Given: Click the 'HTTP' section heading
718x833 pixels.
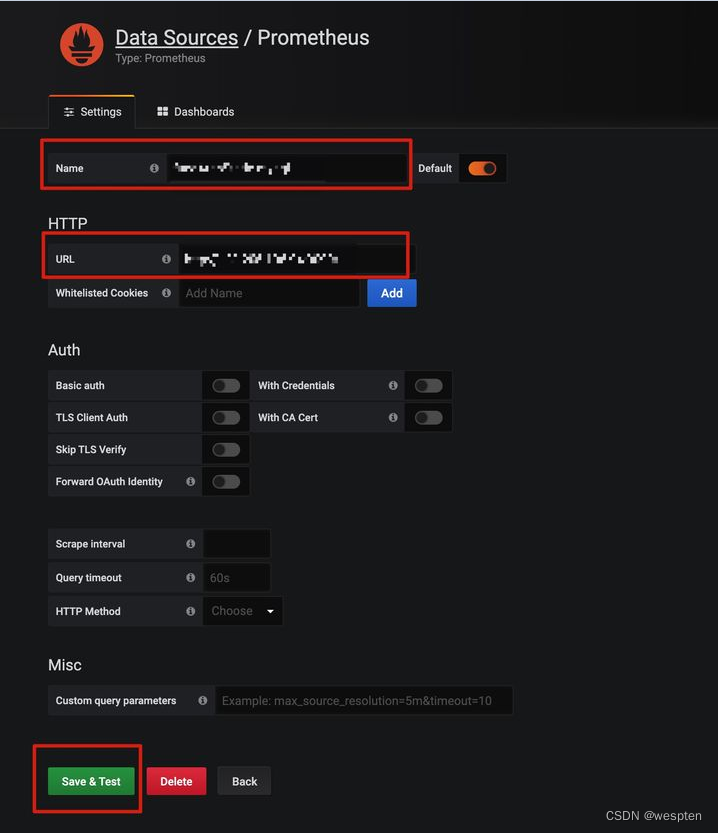Looking at the screenshot, I should click(67, 223).
